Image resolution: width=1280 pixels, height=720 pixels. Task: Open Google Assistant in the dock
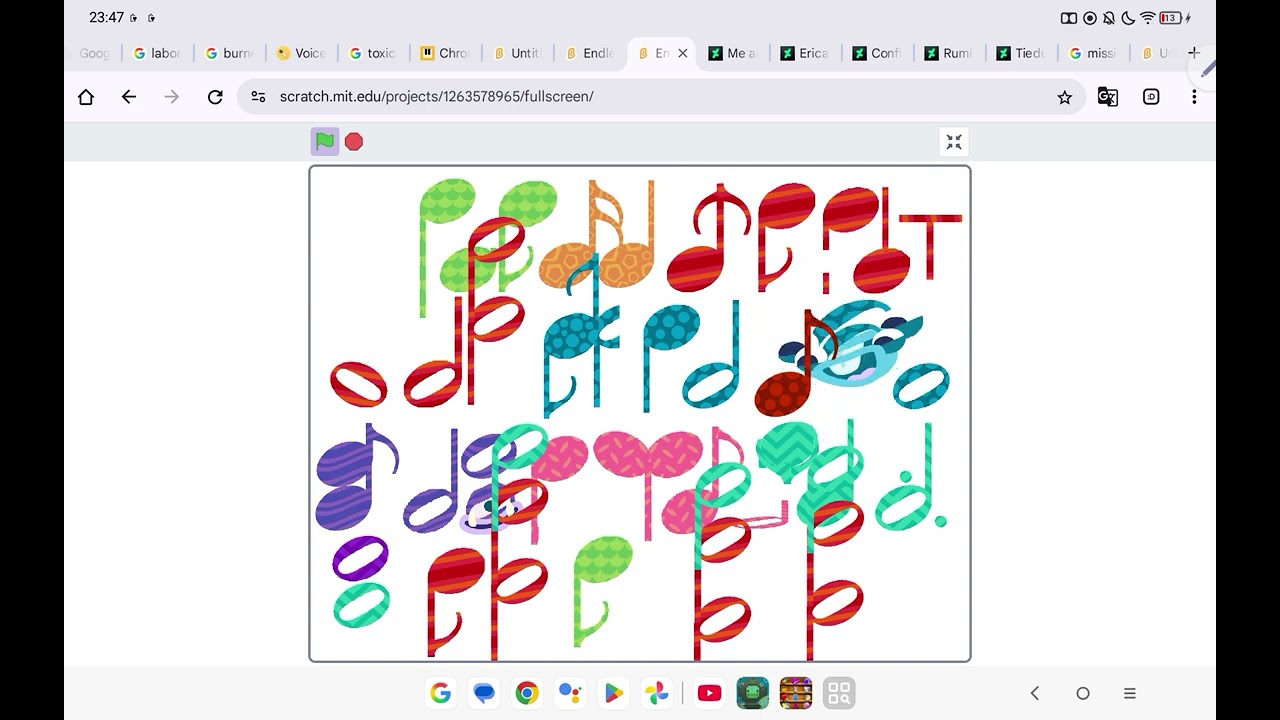tap(570, 693)
